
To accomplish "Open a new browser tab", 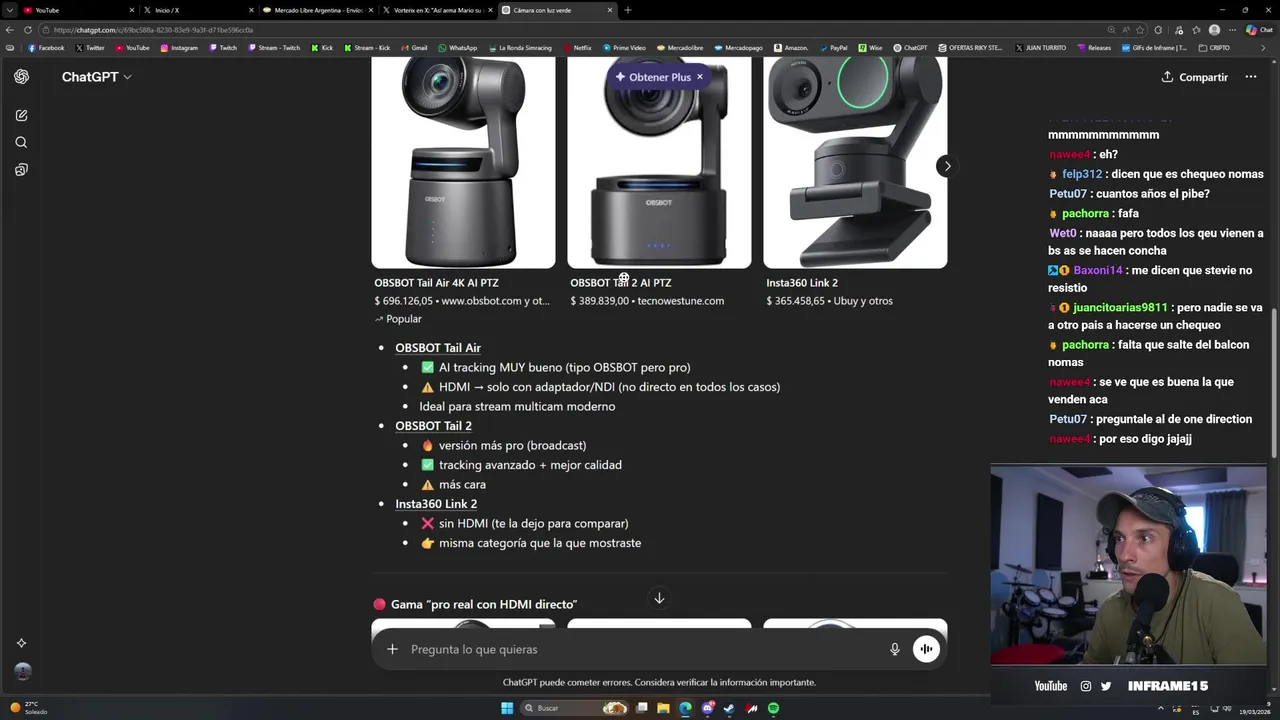I will point(628,10).
